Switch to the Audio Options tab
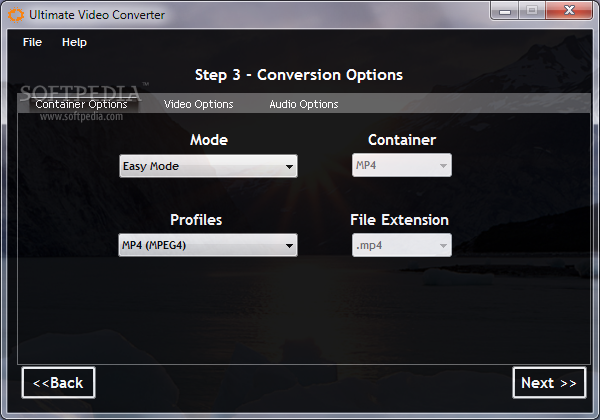 coord(303,104)
